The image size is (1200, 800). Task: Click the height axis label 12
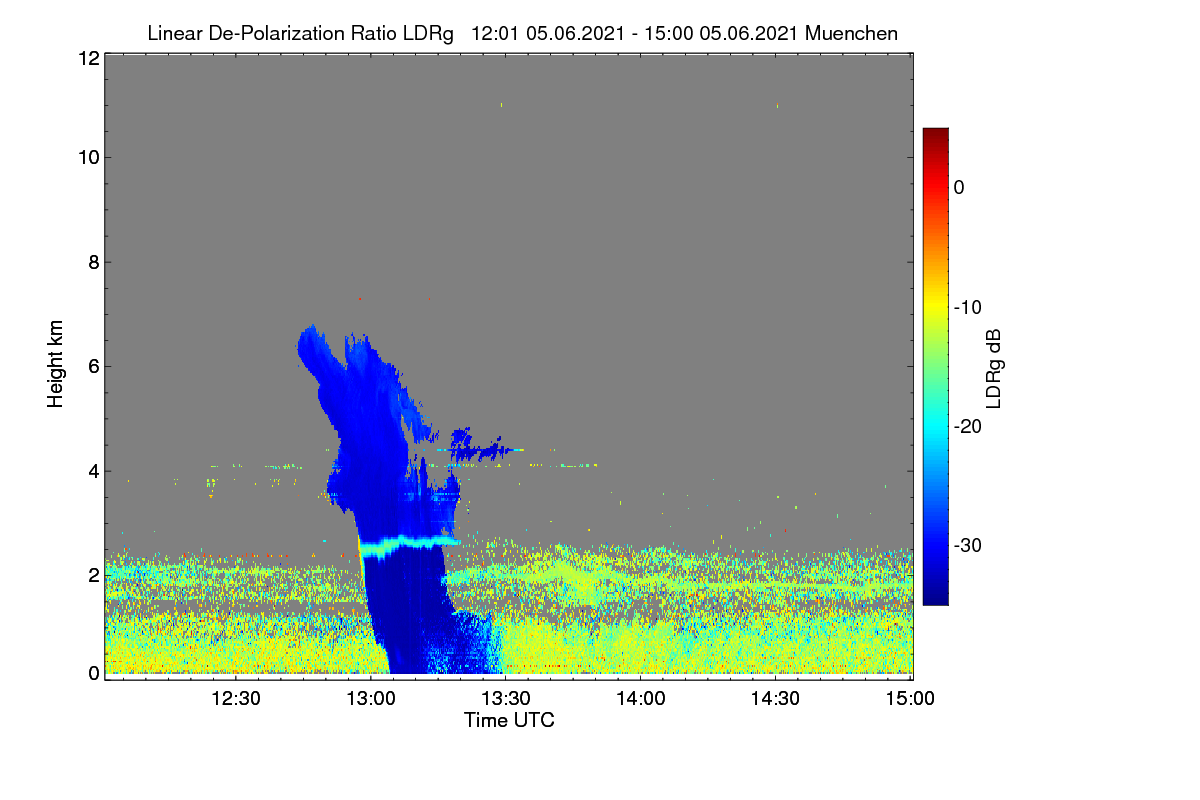(x=87, y=58)
